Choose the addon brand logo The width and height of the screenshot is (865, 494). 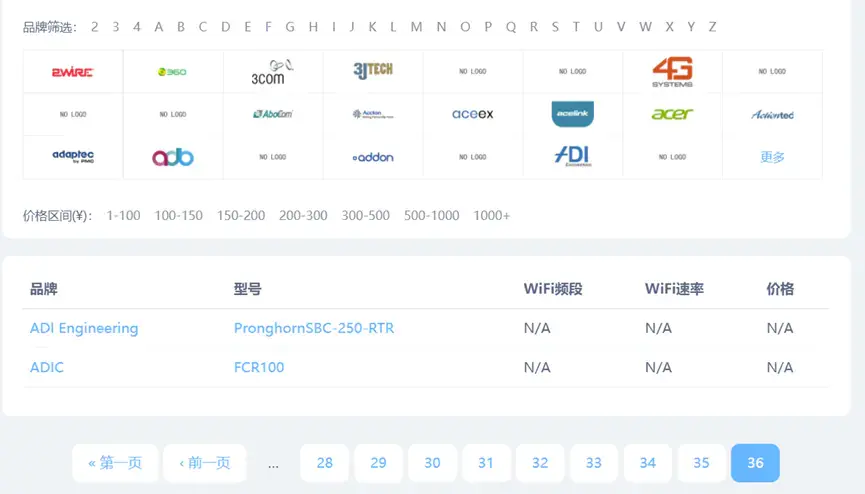coord(373,157)
